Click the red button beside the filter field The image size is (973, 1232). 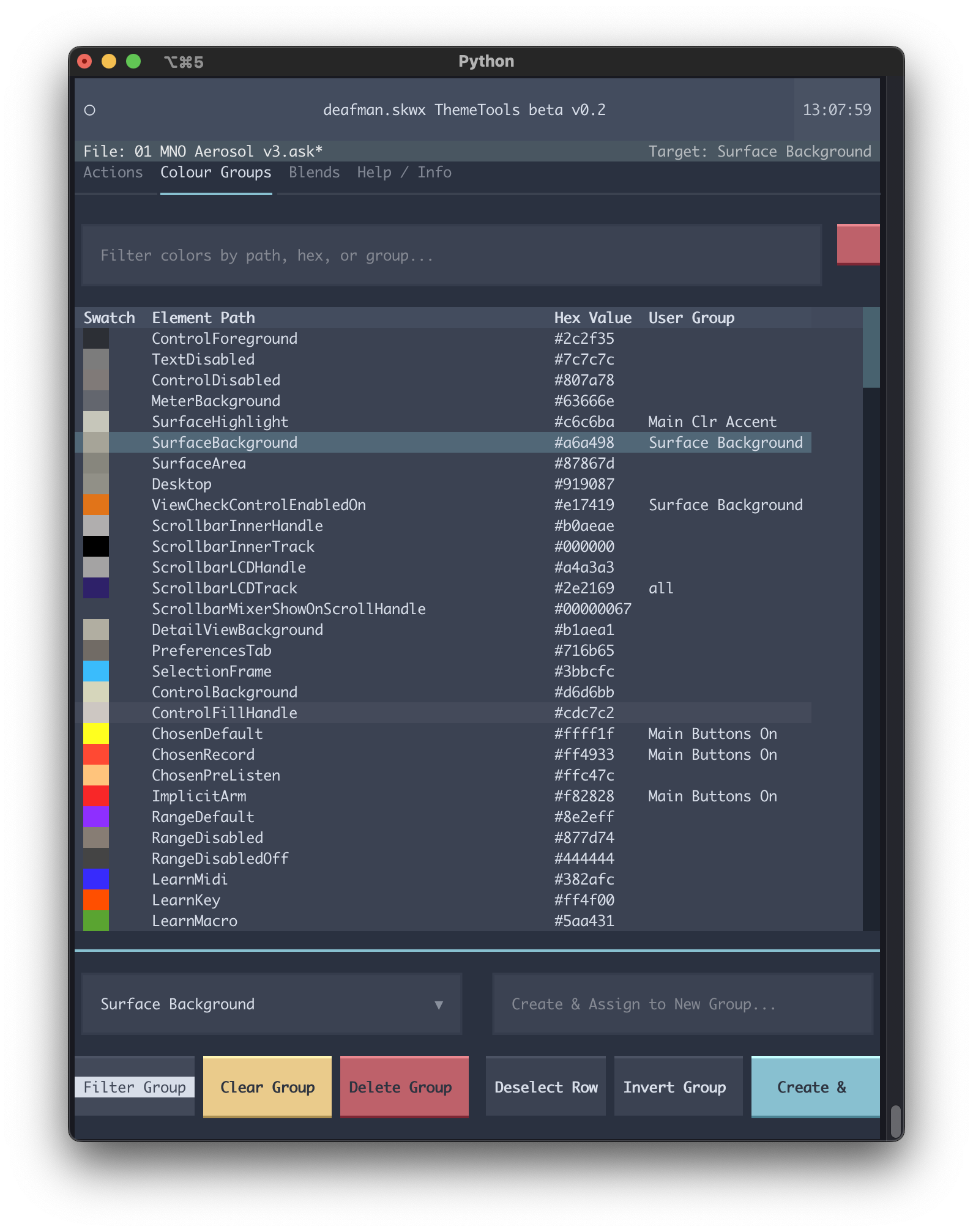pos(857,244)
